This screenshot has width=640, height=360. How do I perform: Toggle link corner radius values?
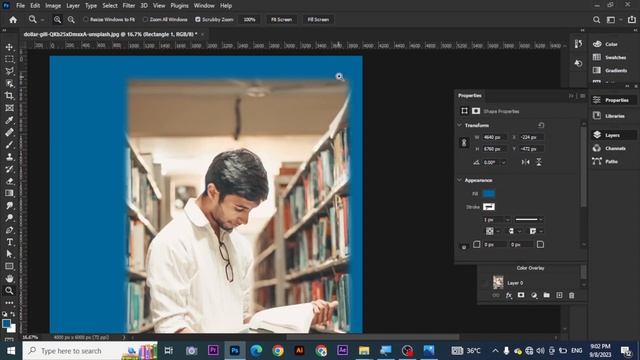coord(464,247)
